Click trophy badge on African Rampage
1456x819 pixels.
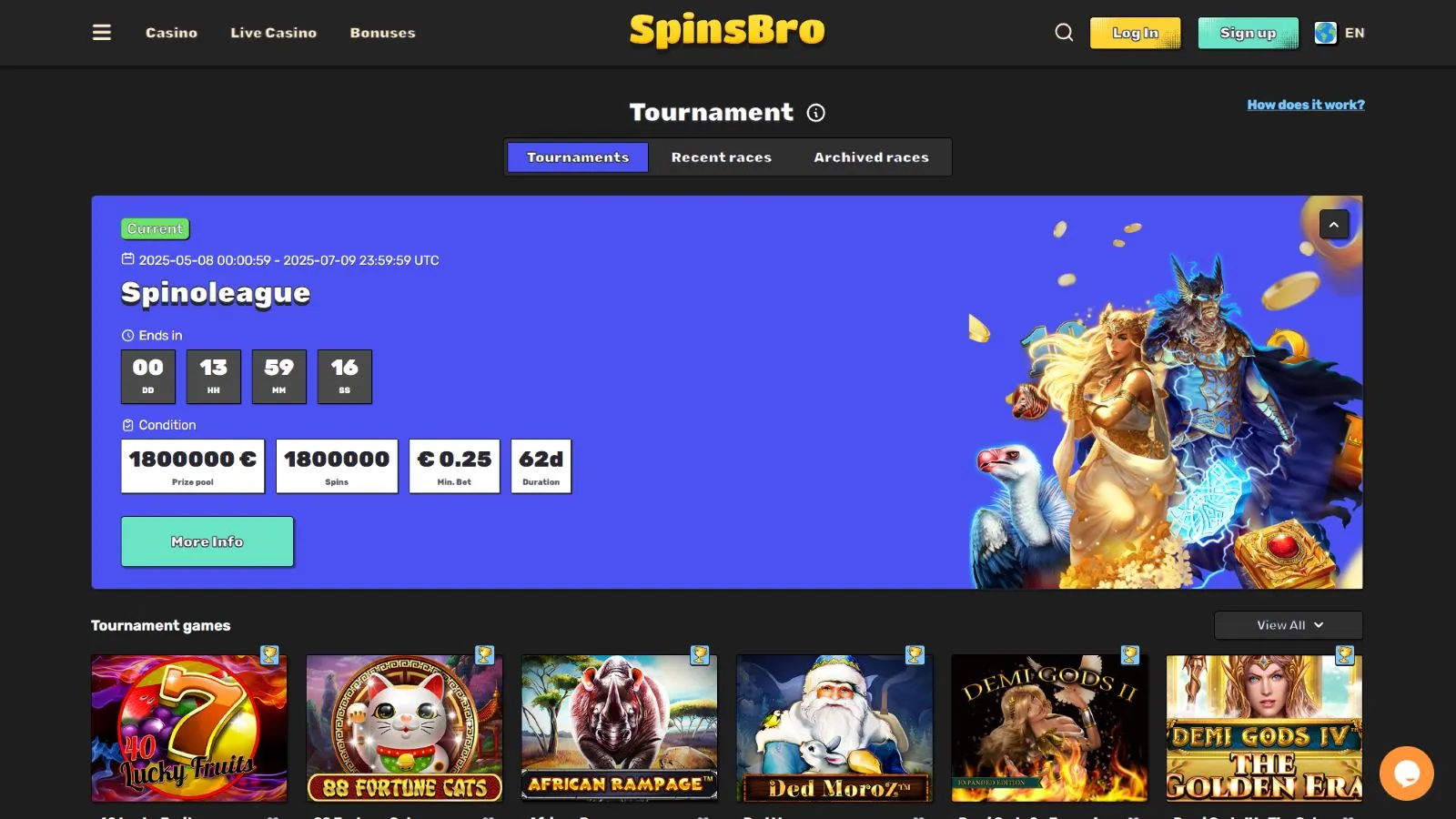700,654
